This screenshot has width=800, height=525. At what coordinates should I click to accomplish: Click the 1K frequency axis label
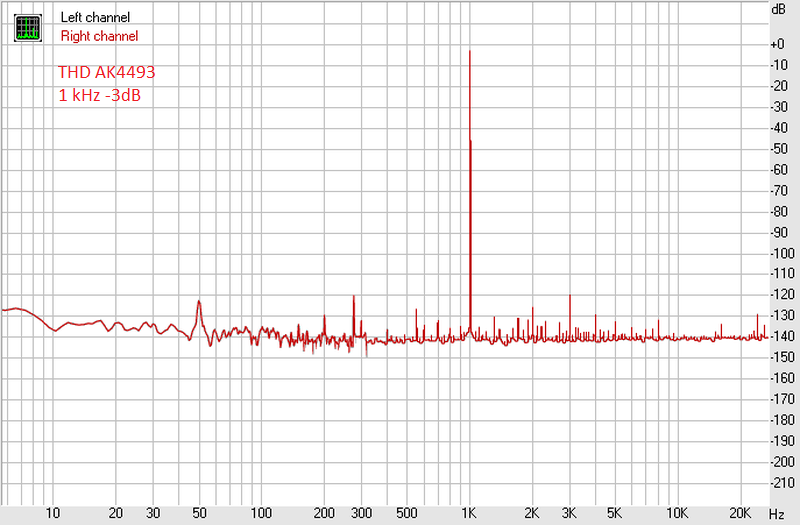[x=469, y=513]
